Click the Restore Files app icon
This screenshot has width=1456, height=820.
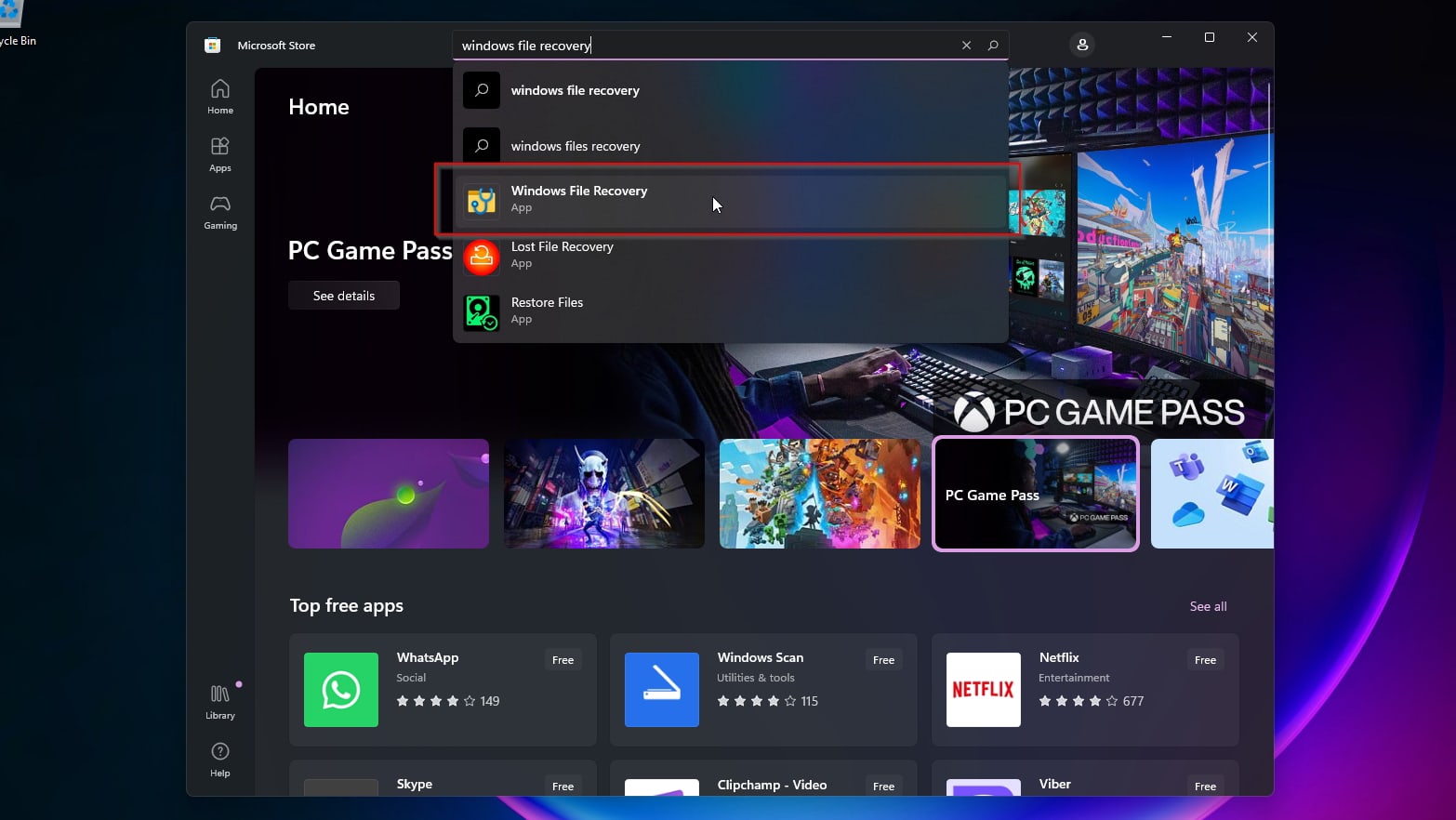pyautogui.click(x=482, y=312)
